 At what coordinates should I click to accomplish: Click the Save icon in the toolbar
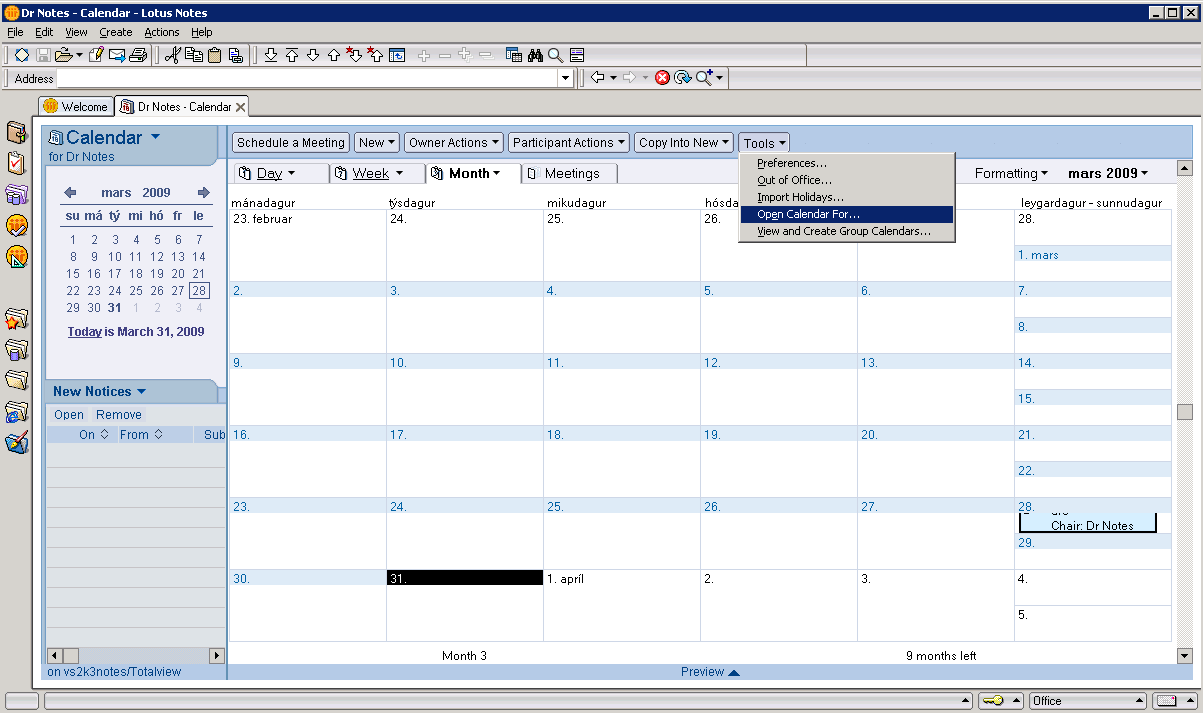(43, 55)
